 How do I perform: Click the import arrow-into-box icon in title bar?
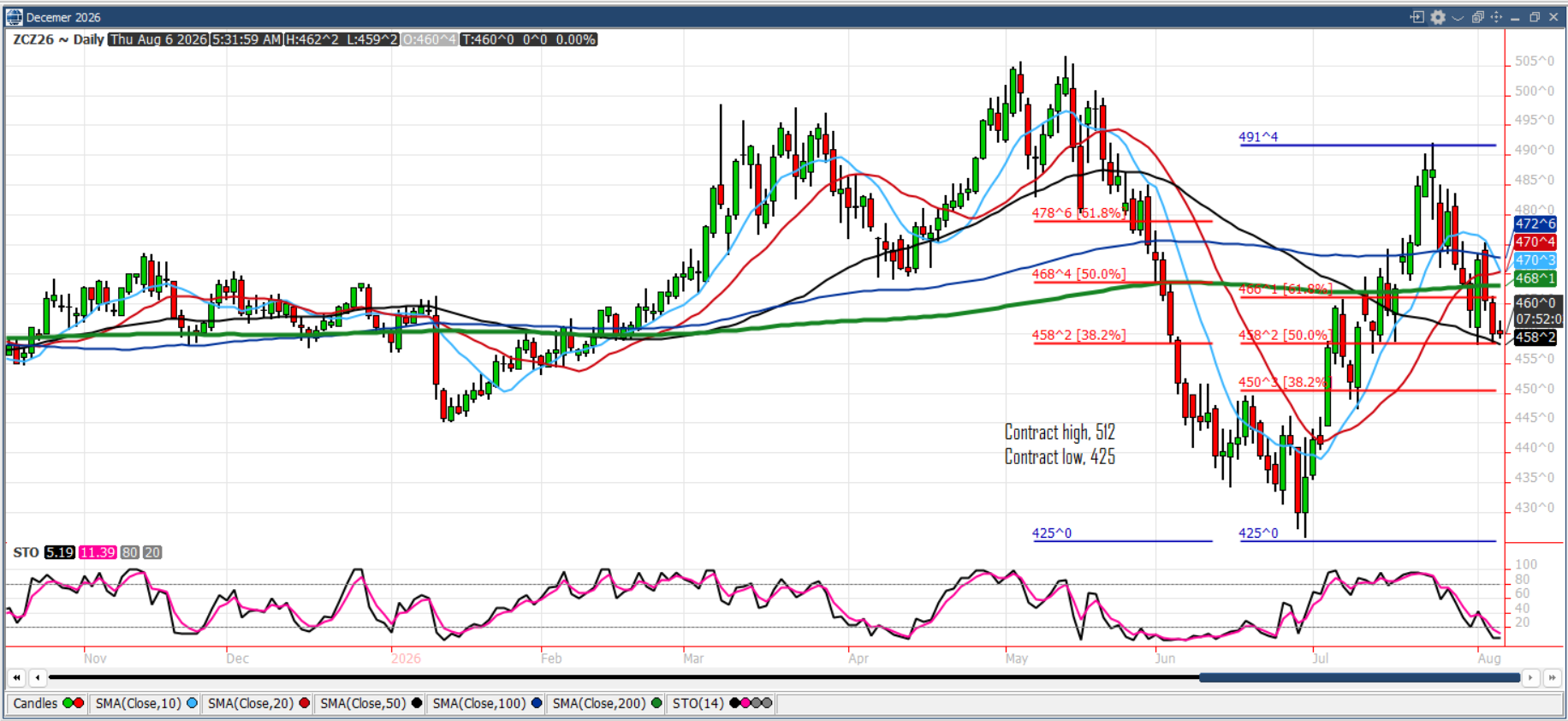1417,17
